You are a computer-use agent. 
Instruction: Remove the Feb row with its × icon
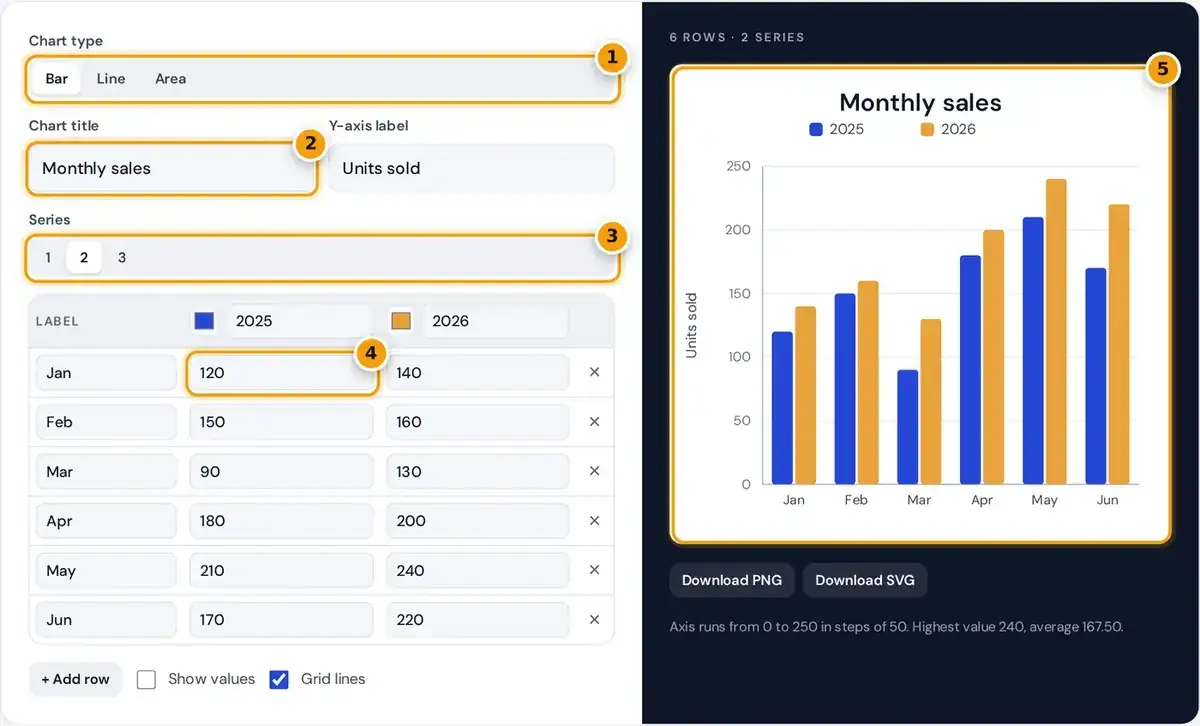click(x=594, y=422)
